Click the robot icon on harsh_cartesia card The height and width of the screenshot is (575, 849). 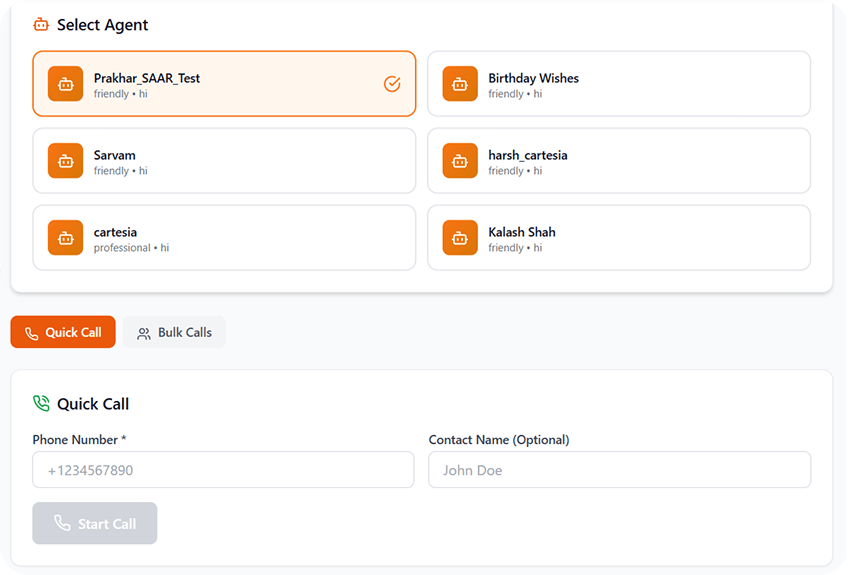point(460,161)
